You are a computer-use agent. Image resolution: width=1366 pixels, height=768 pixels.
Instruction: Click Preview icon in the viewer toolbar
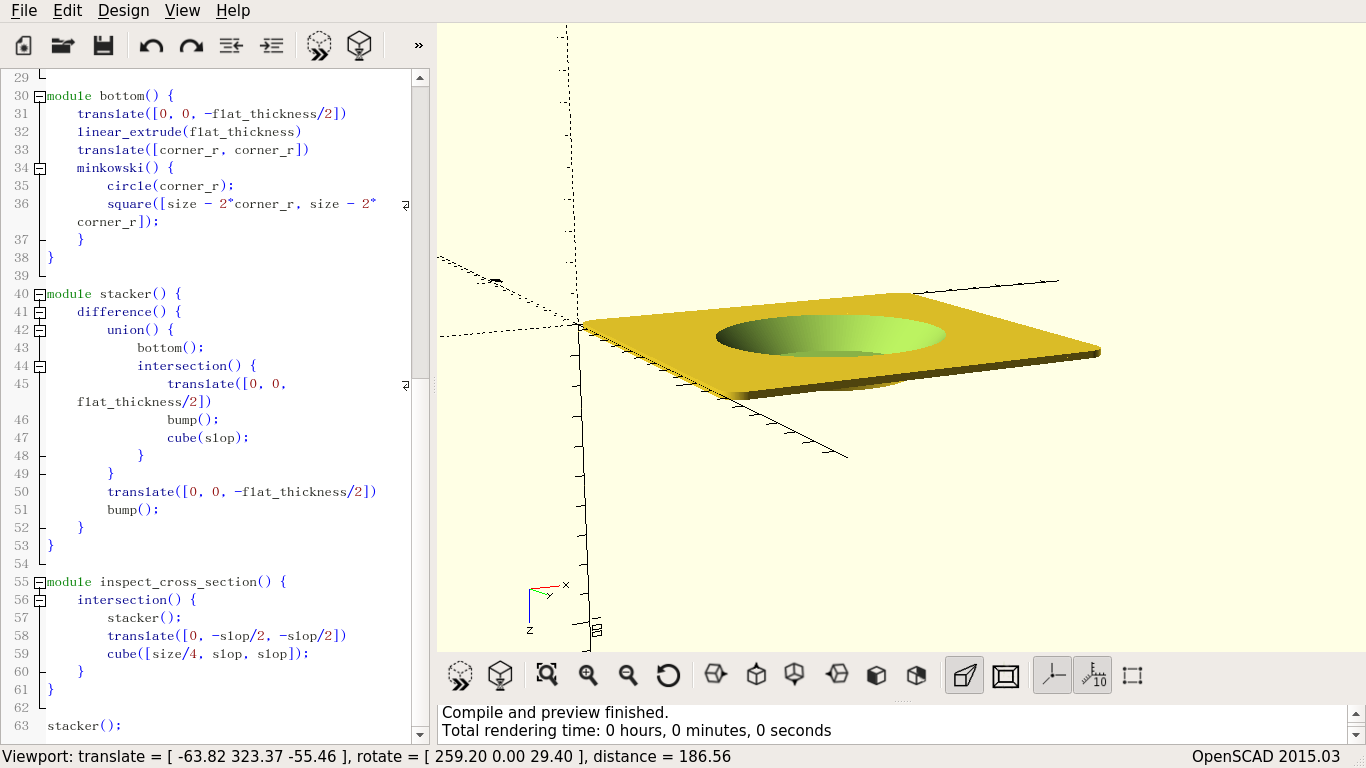point(460,676)
